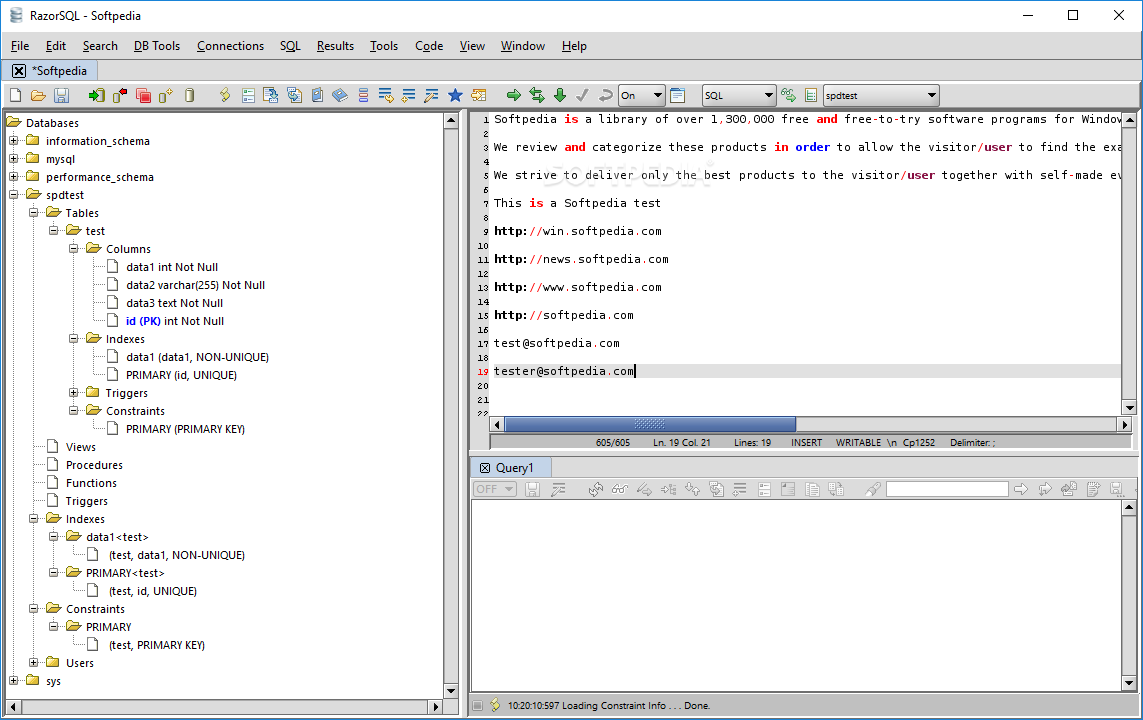
Task: Click the red stacked squares toolbar icon
Action: tap(144, 95)
